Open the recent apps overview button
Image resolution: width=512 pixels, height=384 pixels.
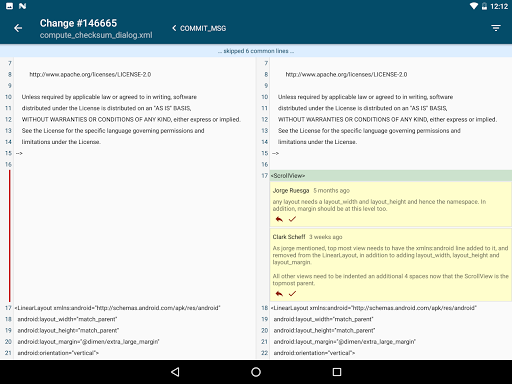[x=337, y=372]
